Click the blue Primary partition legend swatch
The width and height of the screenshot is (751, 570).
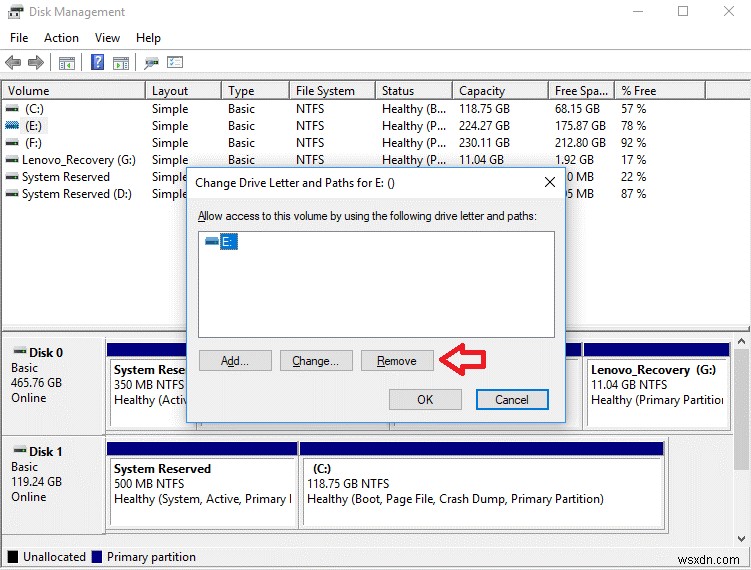pos(97,557)
